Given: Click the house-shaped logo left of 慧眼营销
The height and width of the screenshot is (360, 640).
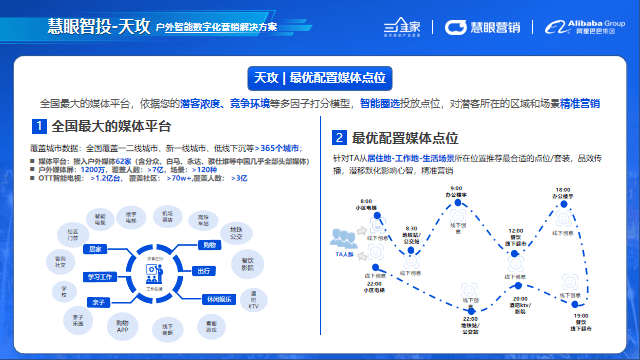Looking at the screenshot, I should [x=402, y=27].
